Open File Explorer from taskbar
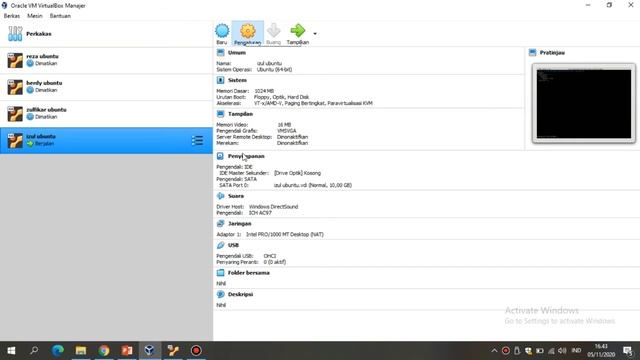This screenshot has width=640, height=360. (x=81, y=351)
